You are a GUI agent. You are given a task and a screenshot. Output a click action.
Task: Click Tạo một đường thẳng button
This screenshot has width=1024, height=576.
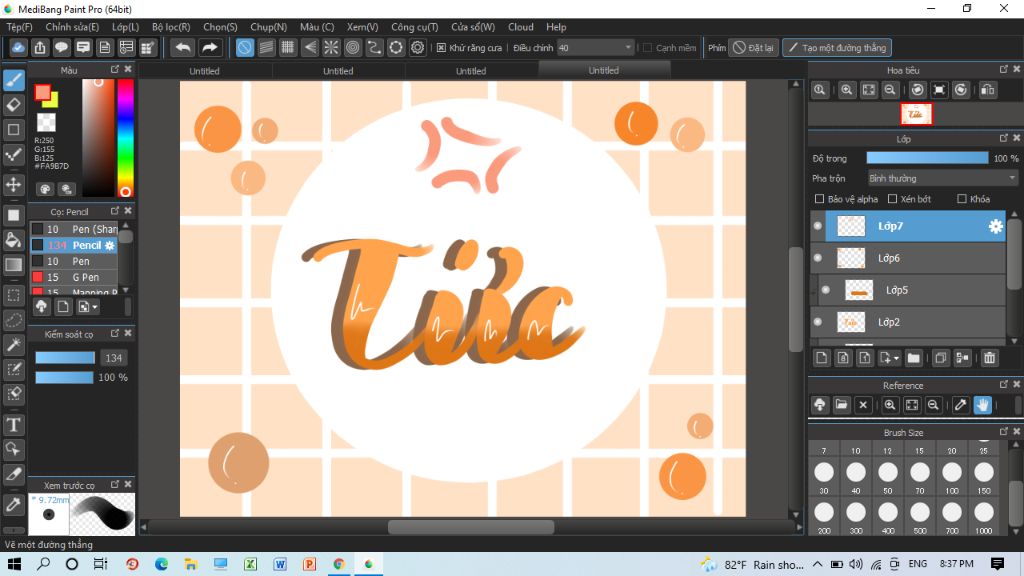(x=837, y=48)
